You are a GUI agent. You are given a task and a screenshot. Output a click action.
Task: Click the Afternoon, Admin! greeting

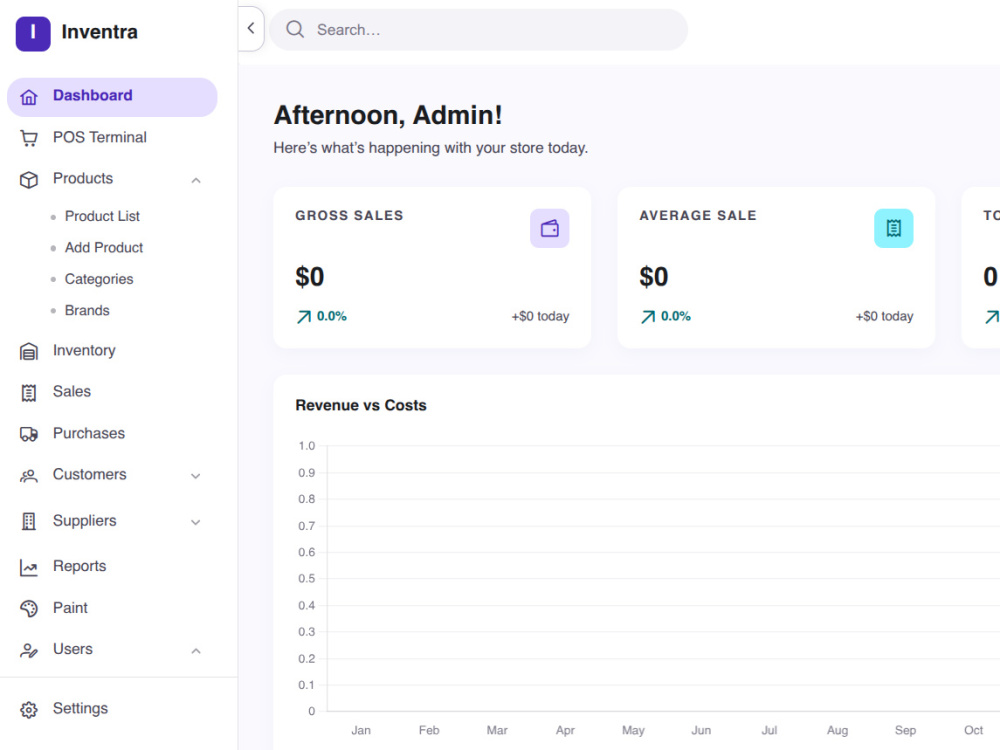(x=388, y=115)
